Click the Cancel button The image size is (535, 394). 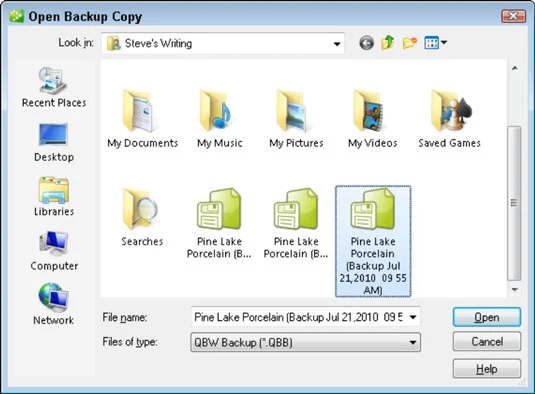(487, 341)
